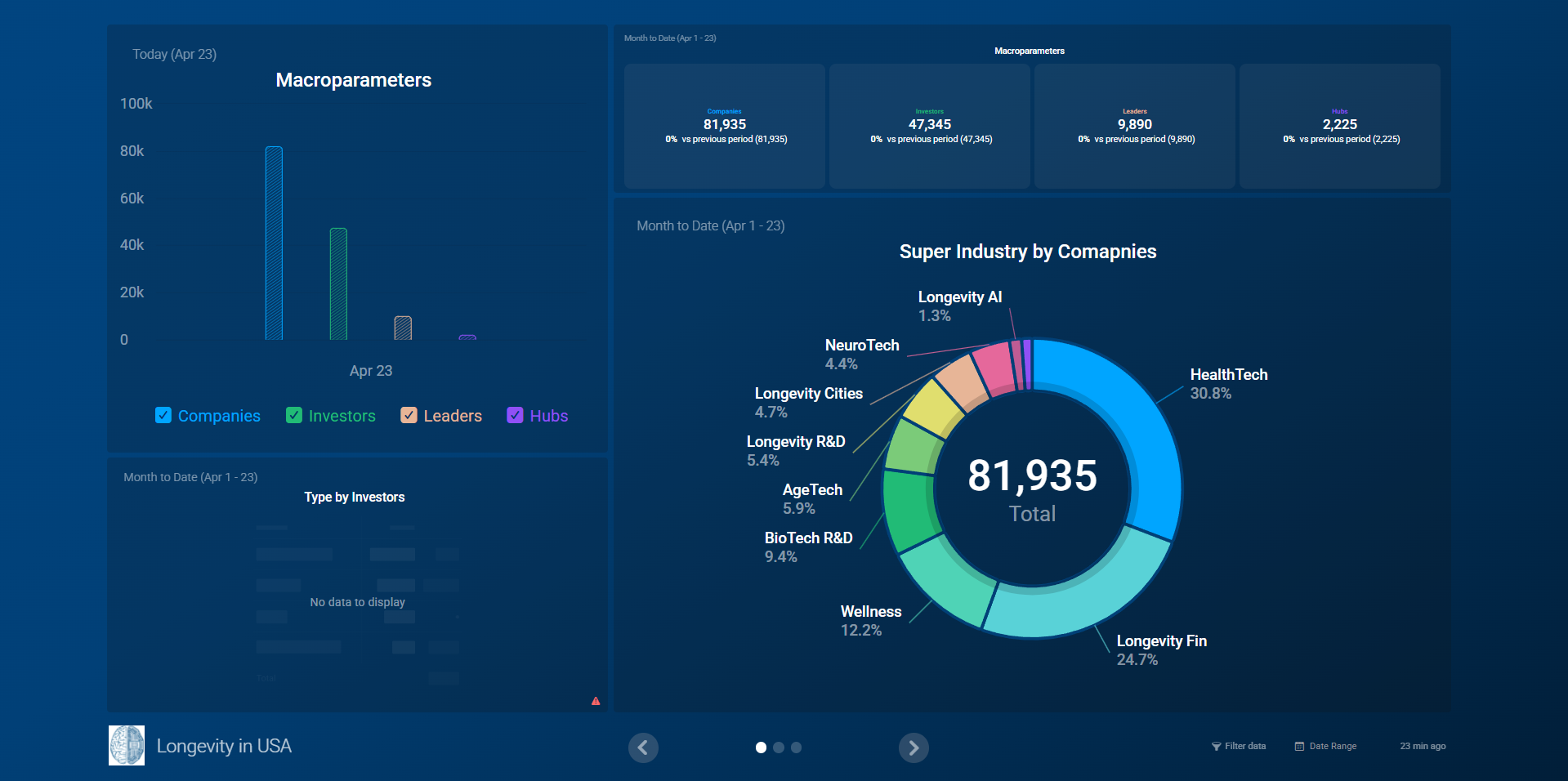Click the Longevity in USA brain logo
Image resolution: width=1568 pixels, height=781 pixels.
tap(127, 746)
